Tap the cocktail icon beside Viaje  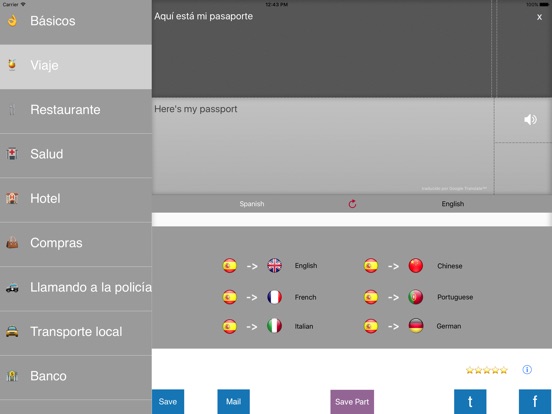[x=12, y=65]
